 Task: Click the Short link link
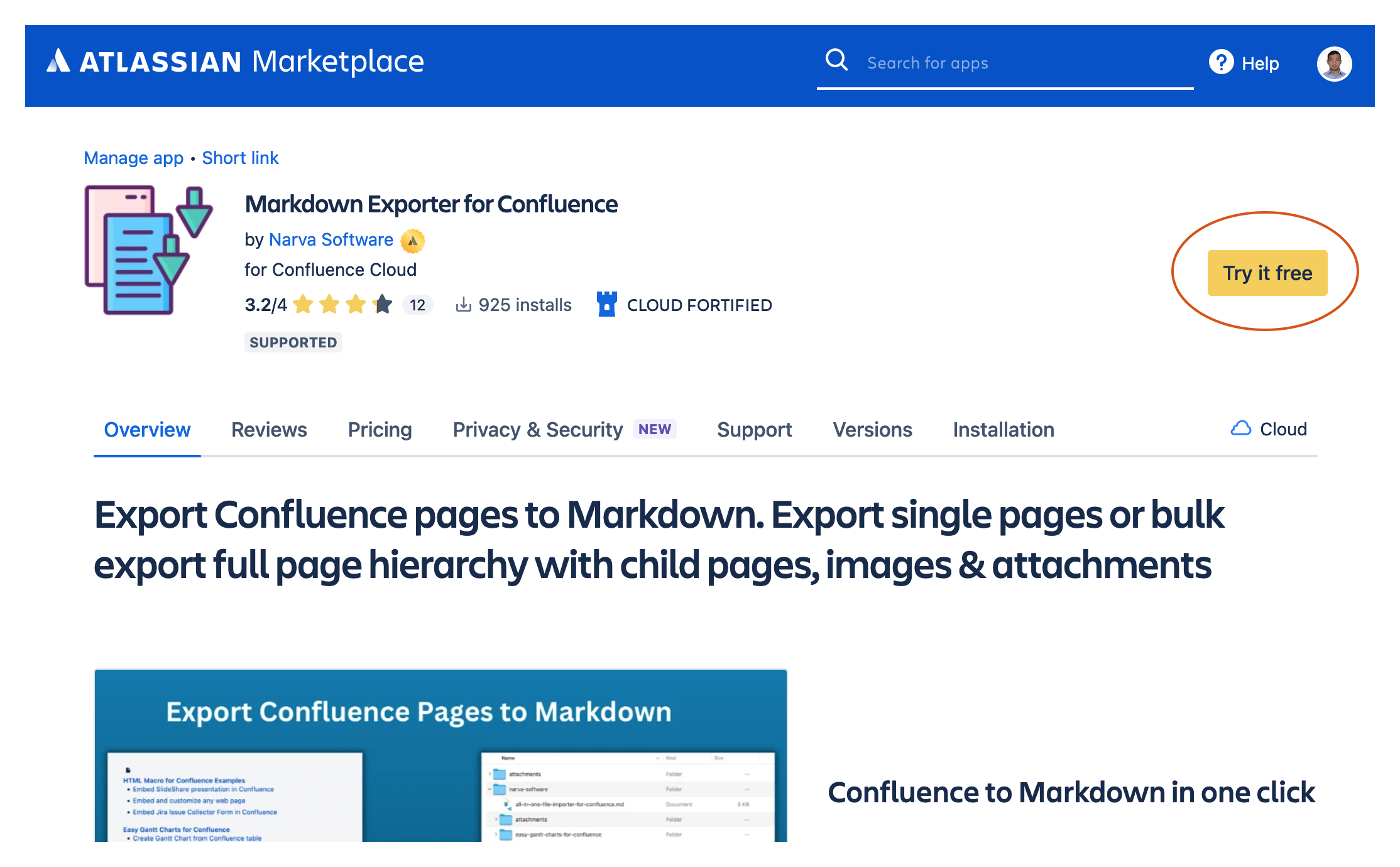click(x=240, y=158)
